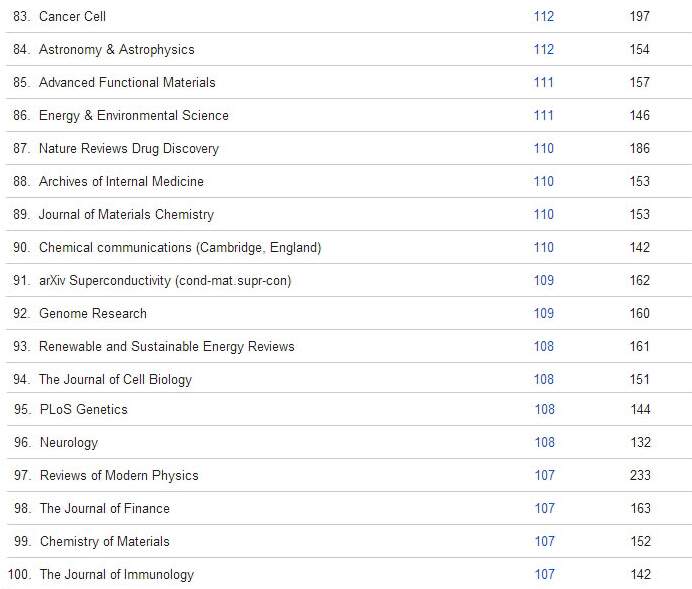The height and width of the screenshot is (589, 692).
Task: Open Nature Reviews Drug Discovery h5-index link
Action: [544, 148]
